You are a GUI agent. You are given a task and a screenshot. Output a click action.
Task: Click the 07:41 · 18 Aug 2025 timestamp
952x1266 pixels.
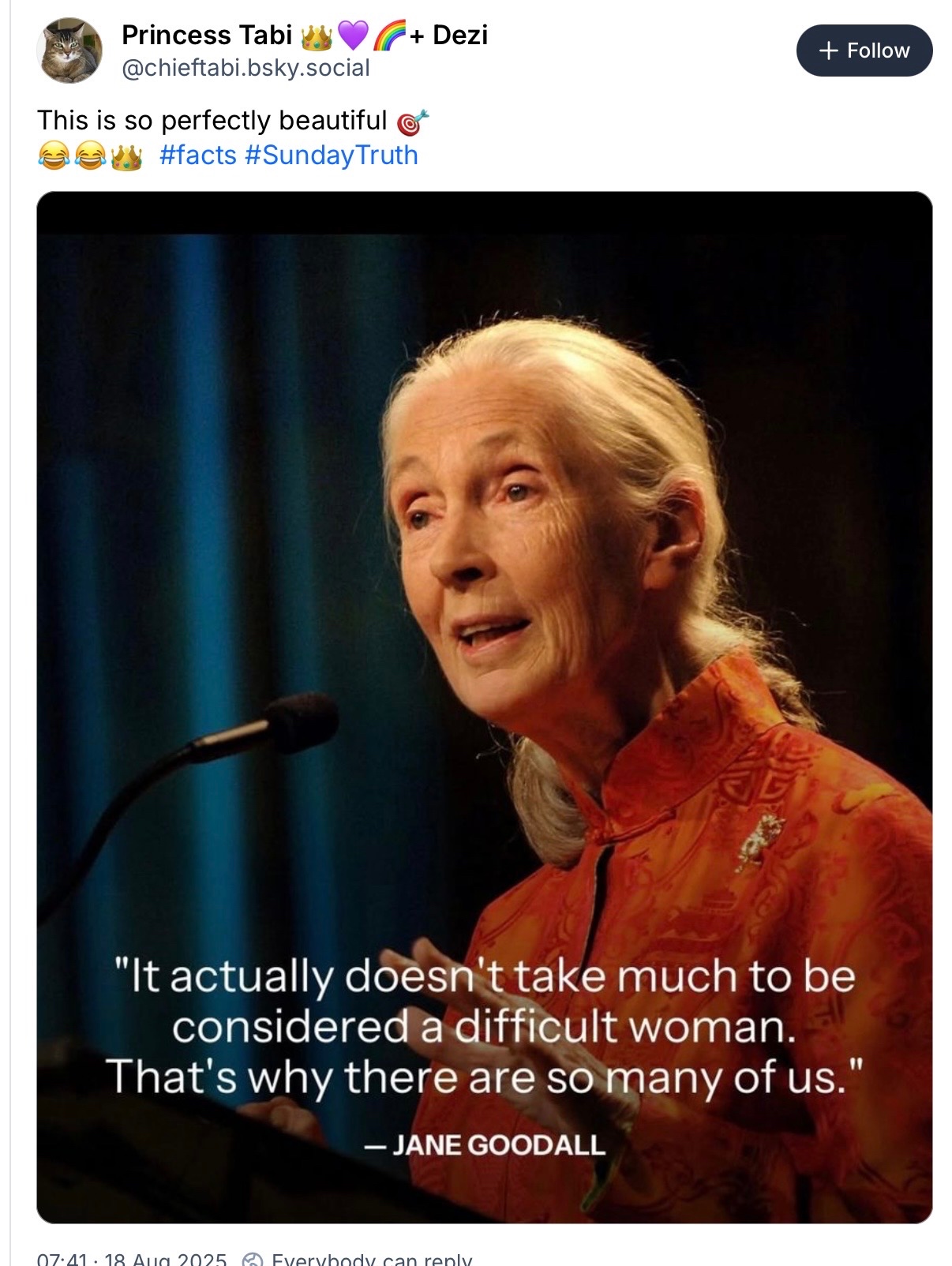coord(132,1259)
